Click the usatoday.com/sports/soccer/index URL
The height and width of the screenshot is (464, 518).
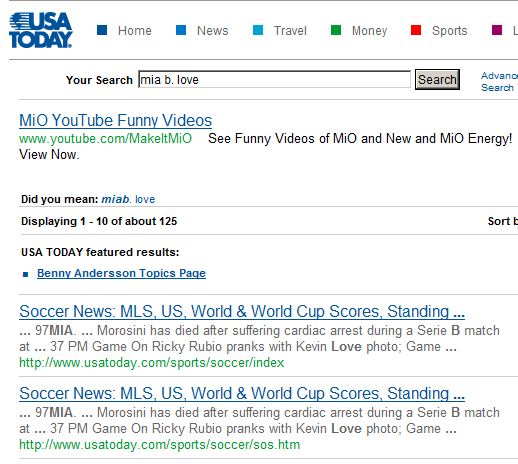pos(151,363)
